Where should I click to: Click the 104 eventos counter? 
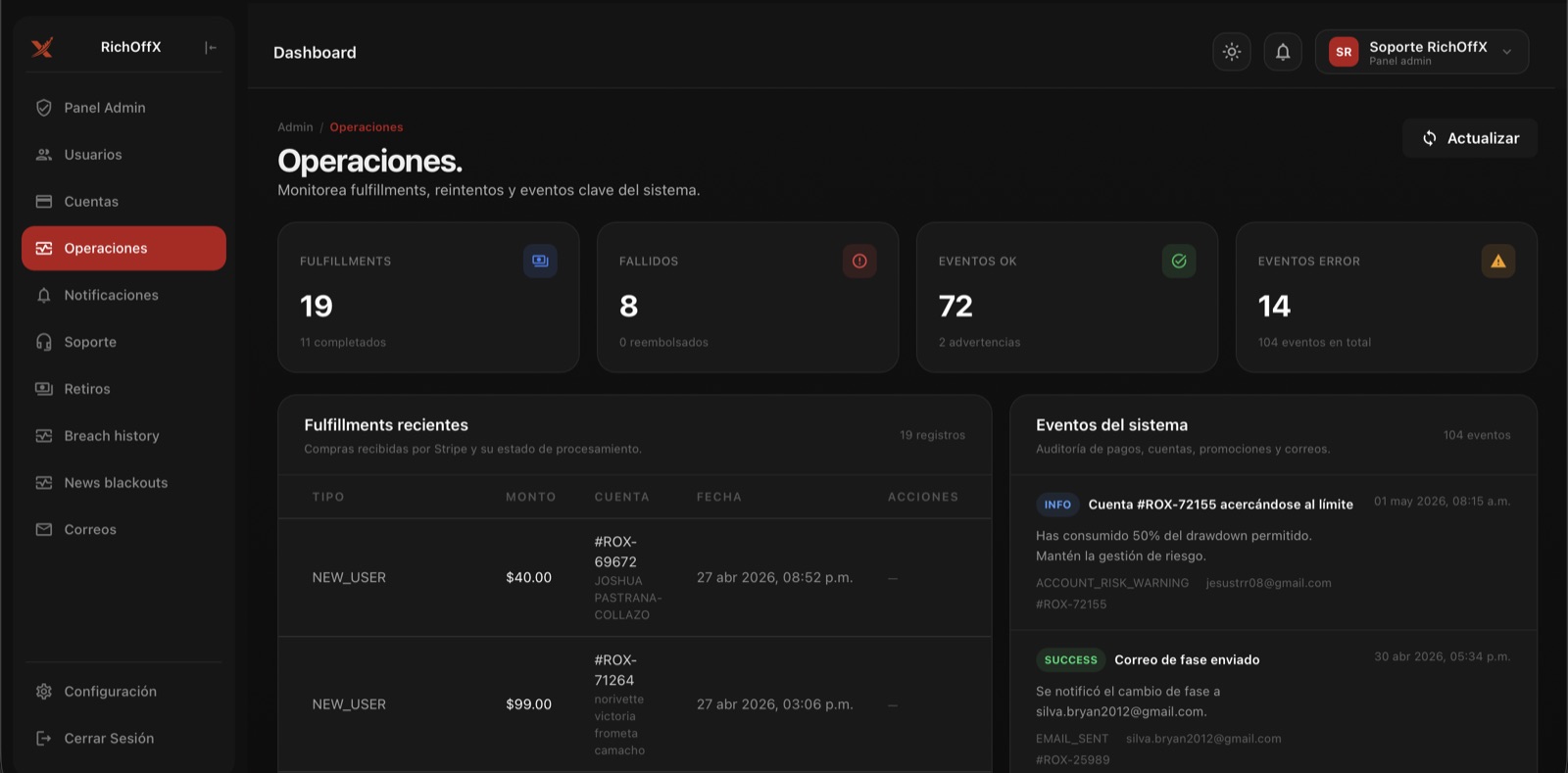(x=1477, y=435)
